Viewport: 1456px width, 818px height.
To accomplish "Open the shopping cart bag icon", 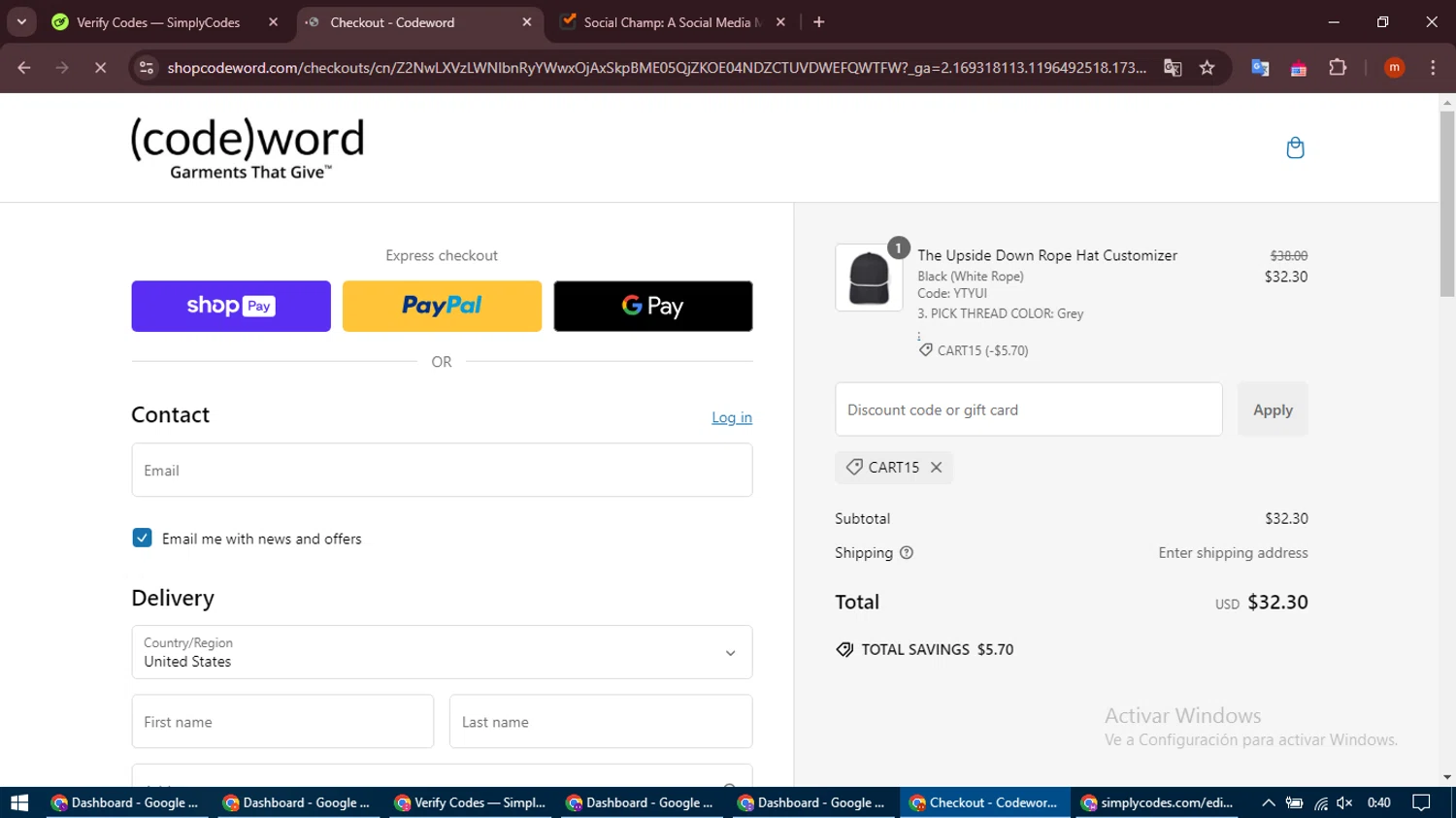I will [1295, 147].
